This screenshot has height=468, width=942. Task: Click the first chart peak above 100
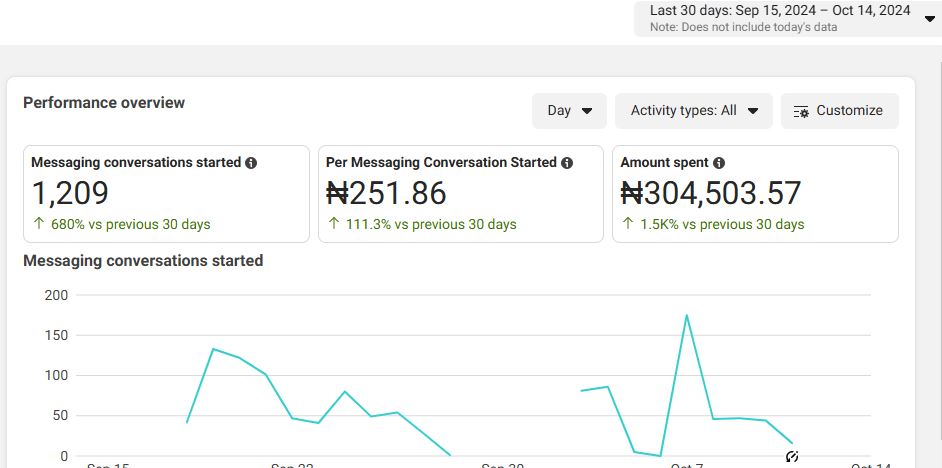213,349
